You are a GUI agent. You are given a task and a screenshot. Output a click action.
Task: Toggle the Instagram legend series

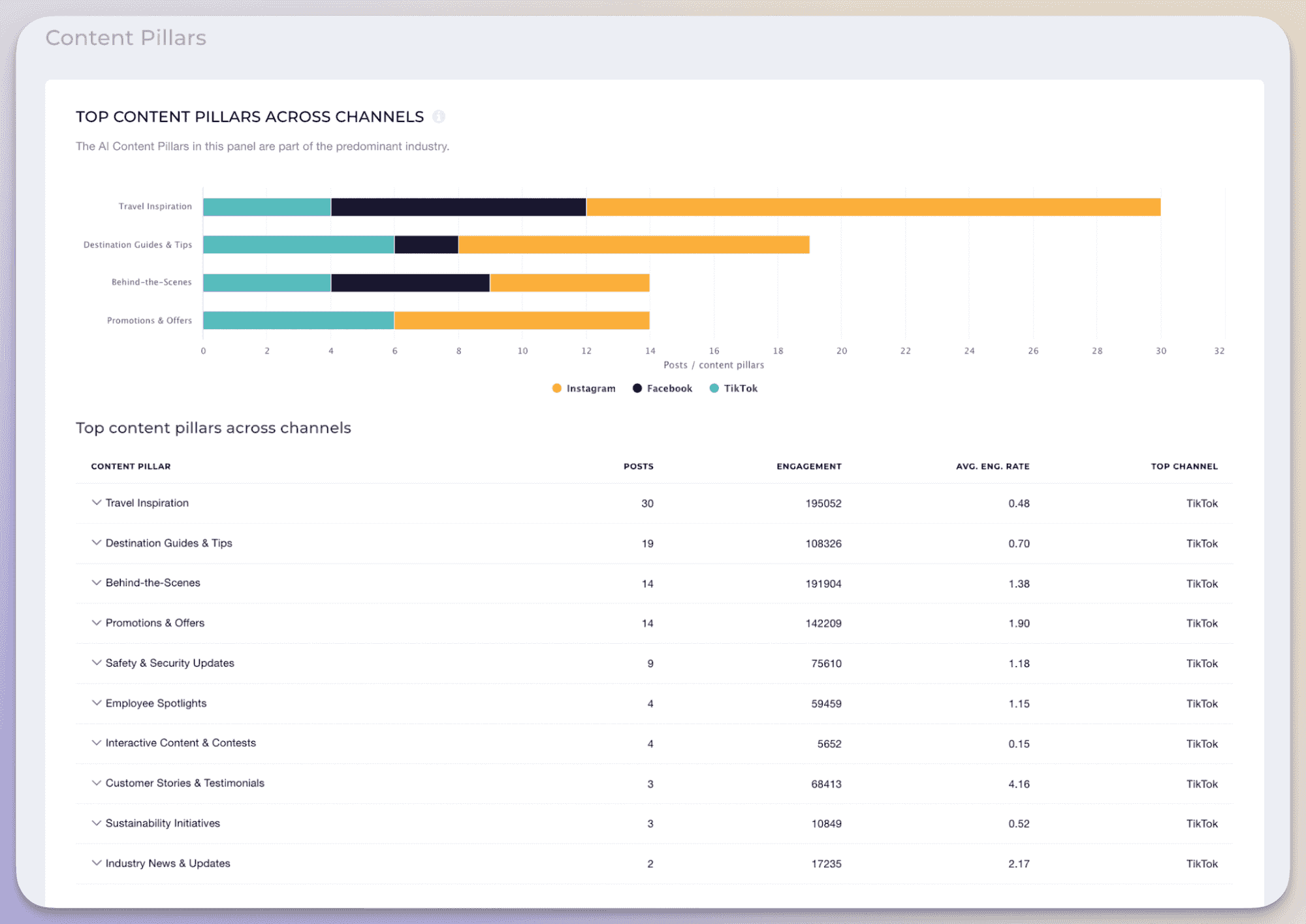point(584,389)
